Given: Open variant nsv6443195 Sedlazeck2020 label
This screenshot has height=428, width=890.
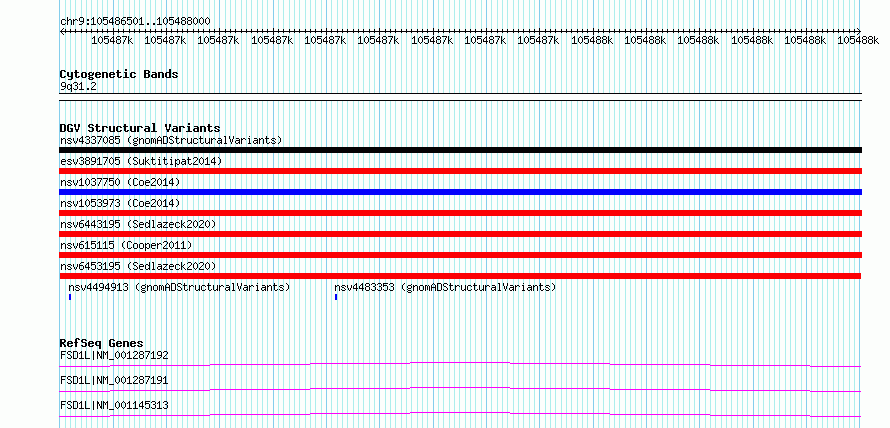Looking at the screenshot, I should click(138, 224).
